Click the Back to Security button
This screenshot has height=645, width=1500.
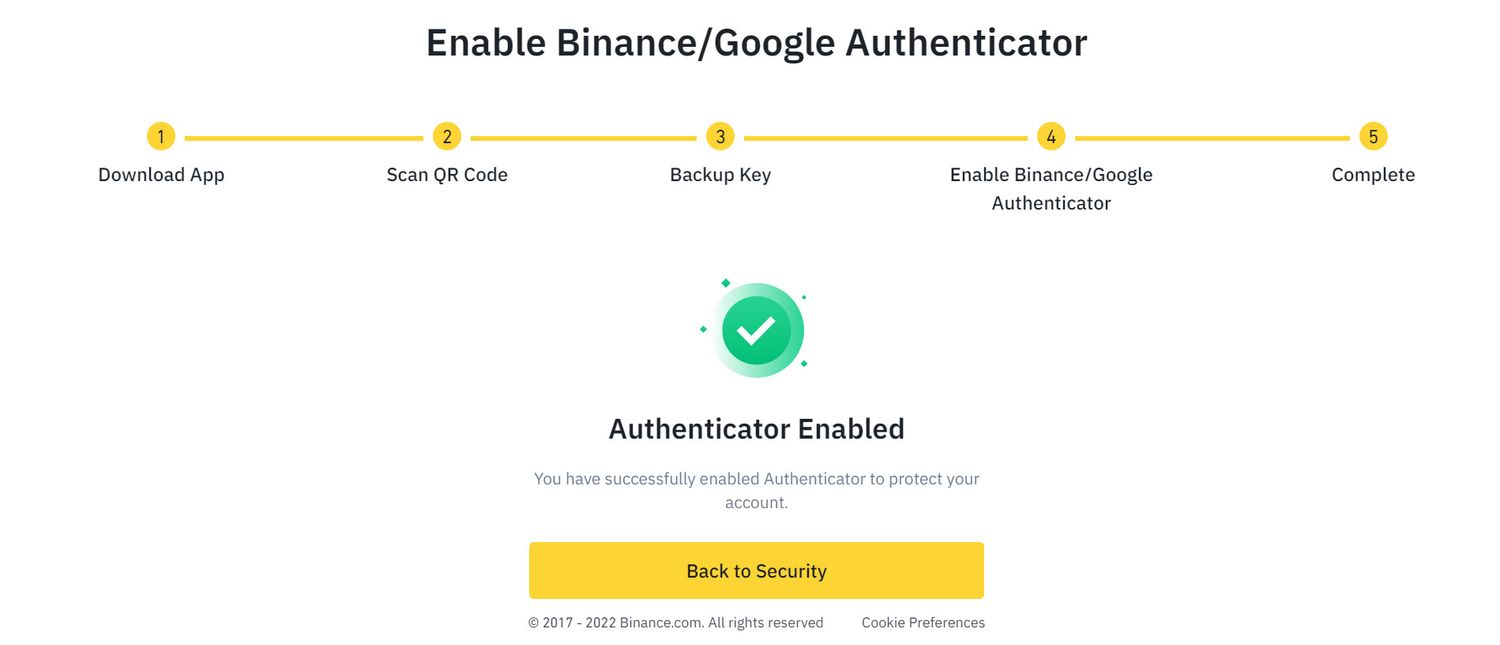(757, 570)
